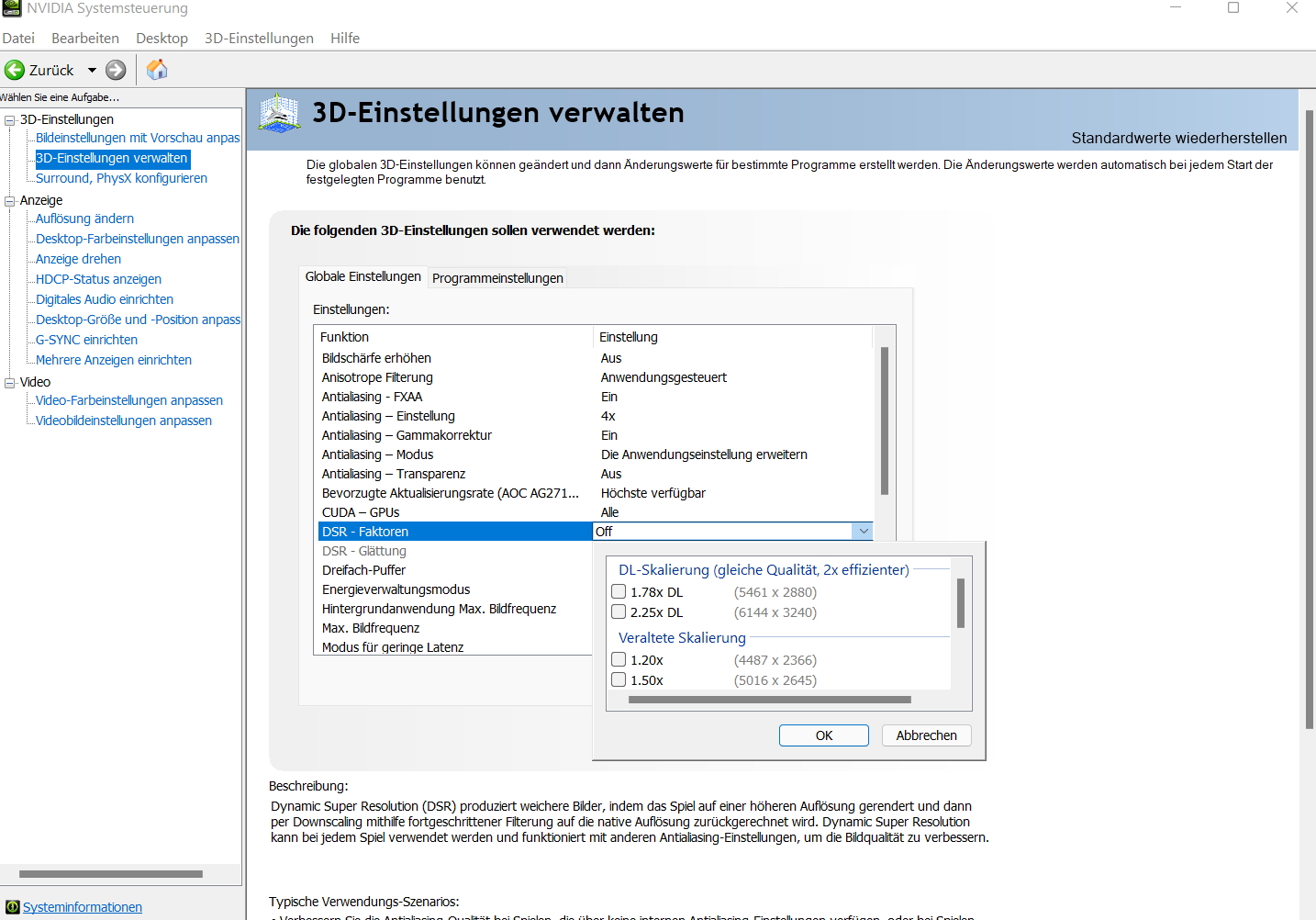The image size is (1316, 920).
Task: Open the Hilfe menu
Action: point(345,39)
